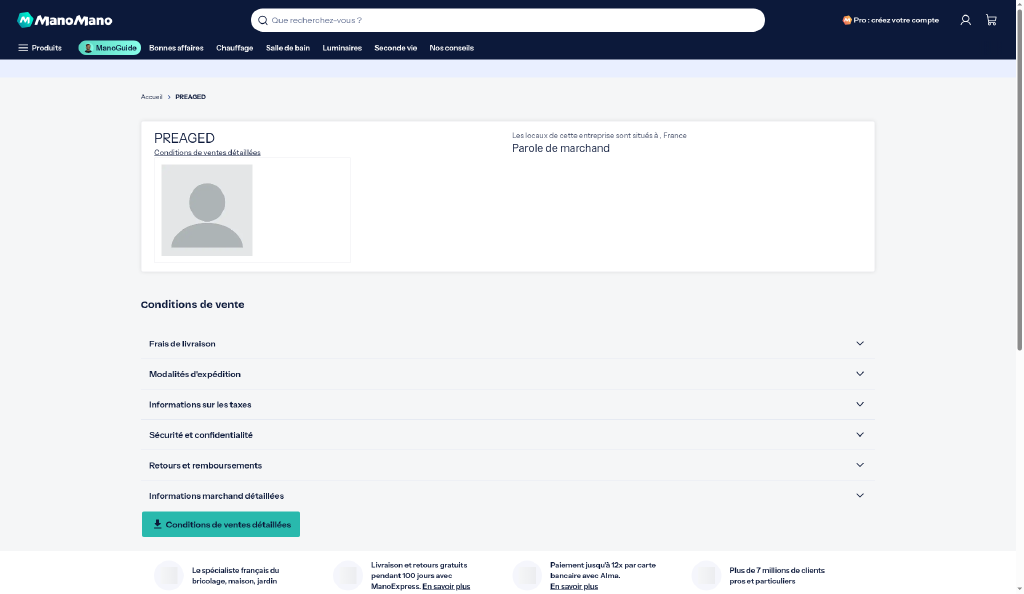Click 'Plus de 7 millions de clients' text
The width and height of the screenshot is (1024, 594).
[x=777, y=576]
